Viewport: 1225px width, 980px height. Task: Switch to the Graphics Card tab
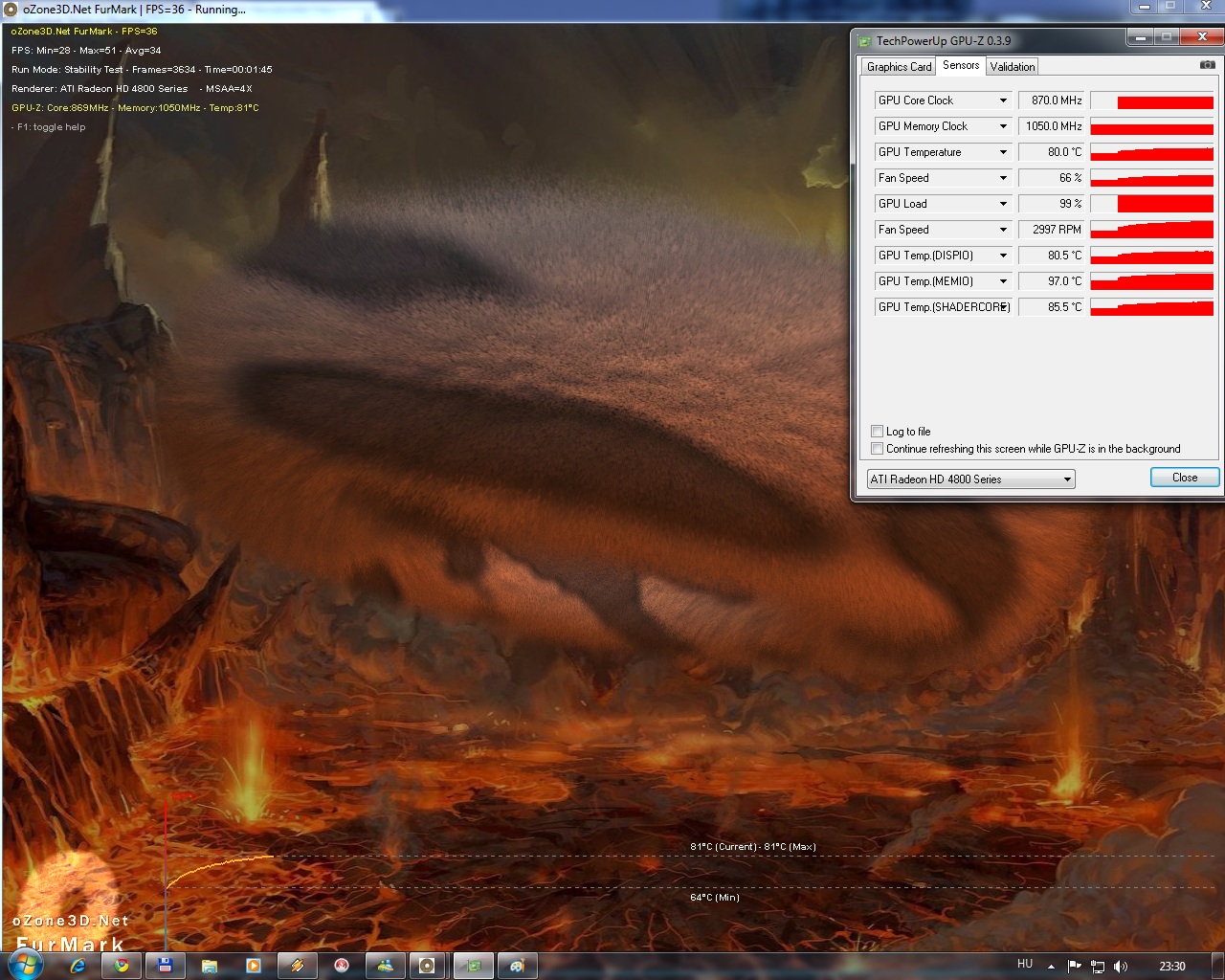point(899,67)
